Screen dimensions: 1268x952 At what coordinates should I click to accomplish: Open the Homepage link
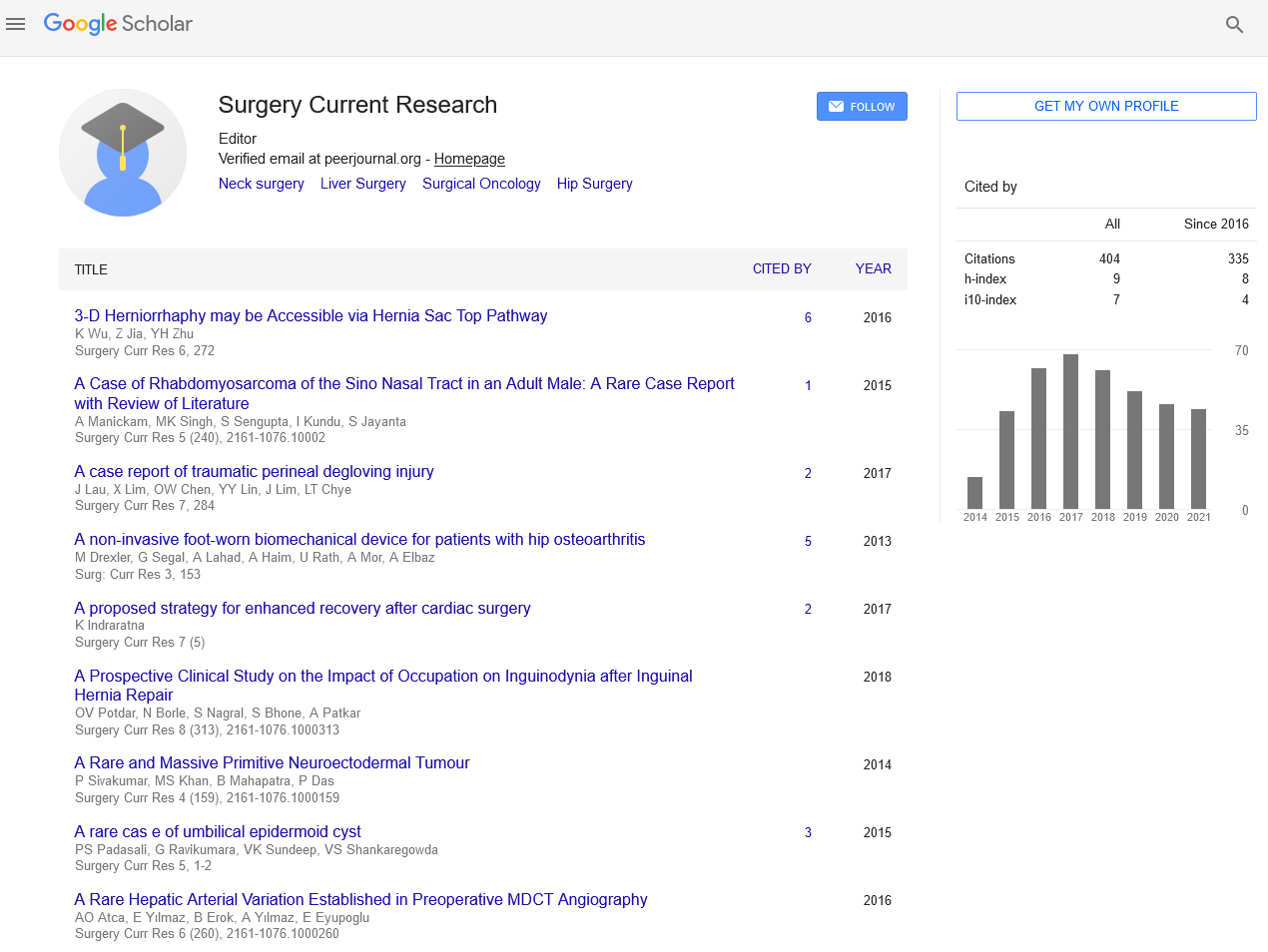click(469, 159)
